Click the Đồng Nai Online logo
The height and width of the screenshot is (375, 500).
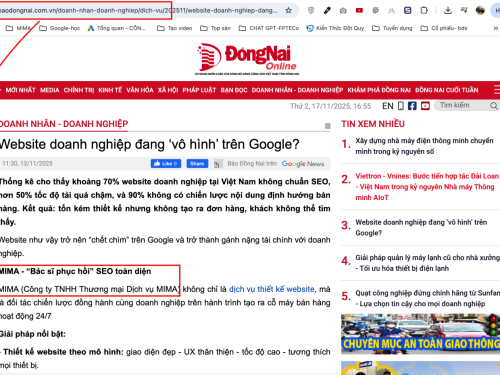tap(247, 58)
